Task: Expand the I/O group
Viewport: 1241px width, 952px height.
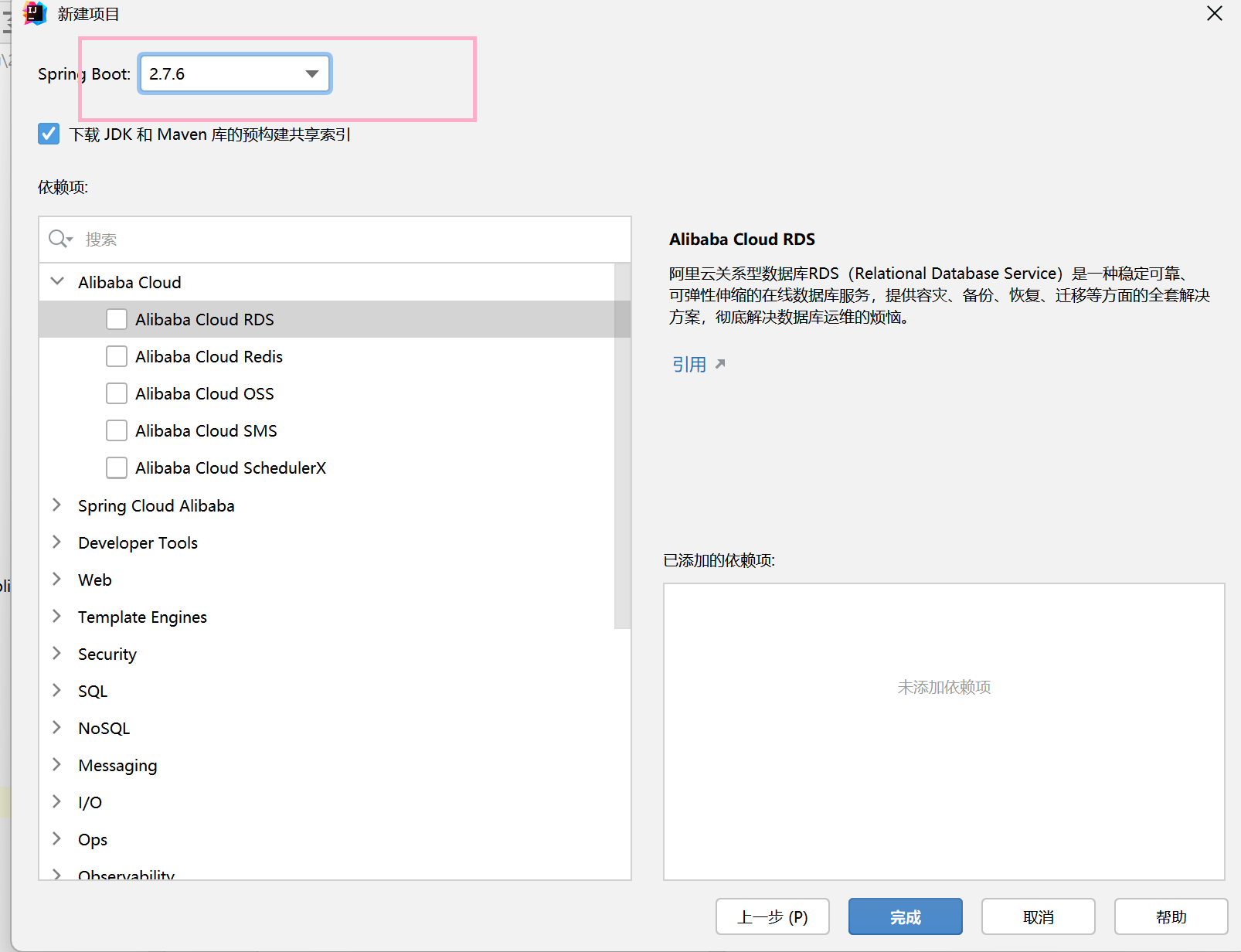Action: tap(56, 801)
